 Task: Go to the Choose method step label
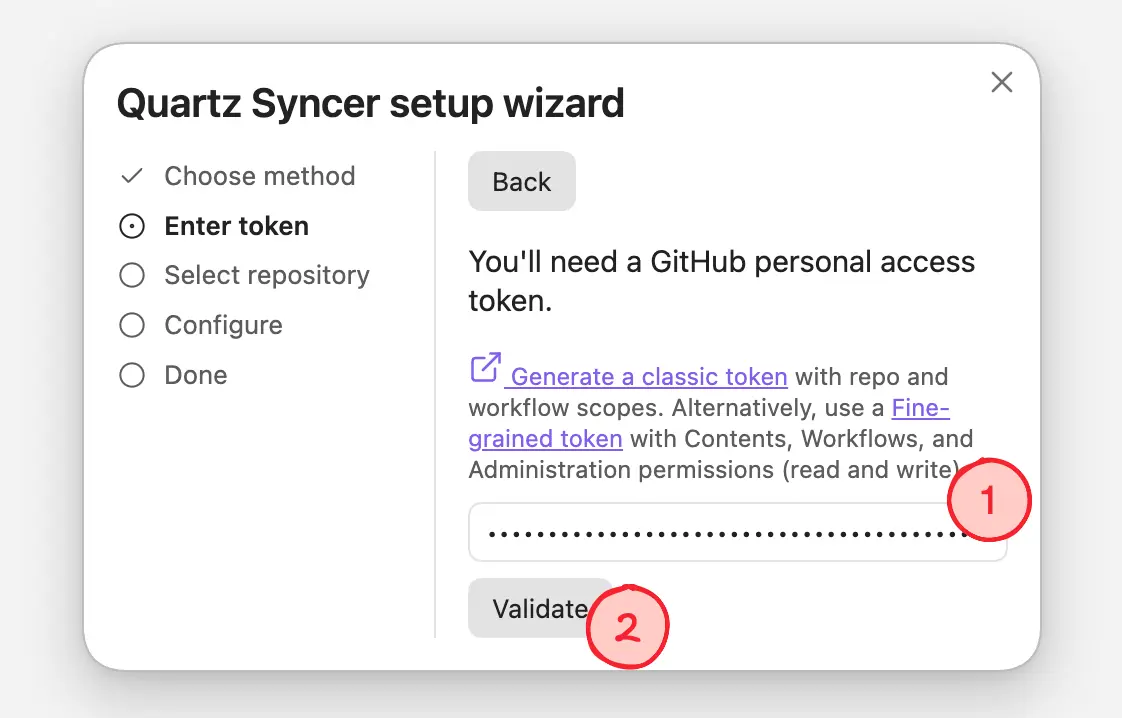pos(260,176)
